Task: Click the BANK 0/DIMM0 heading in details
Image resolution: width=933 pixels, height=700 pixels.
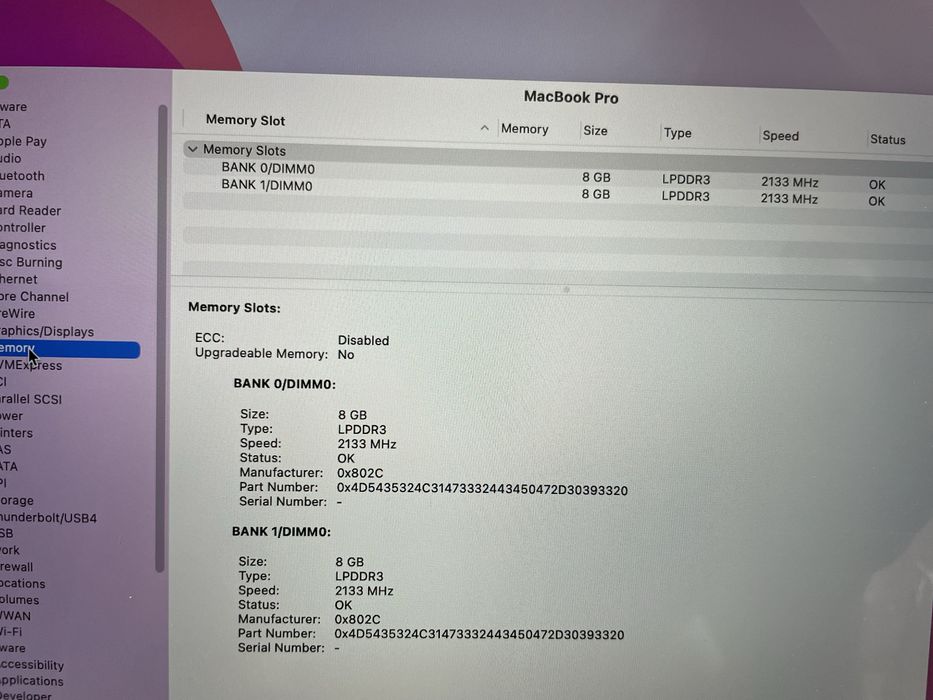Action: (284, 385)
